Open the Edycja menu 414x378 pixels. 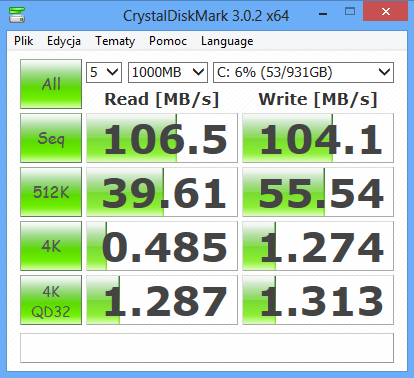coord(64,41)
